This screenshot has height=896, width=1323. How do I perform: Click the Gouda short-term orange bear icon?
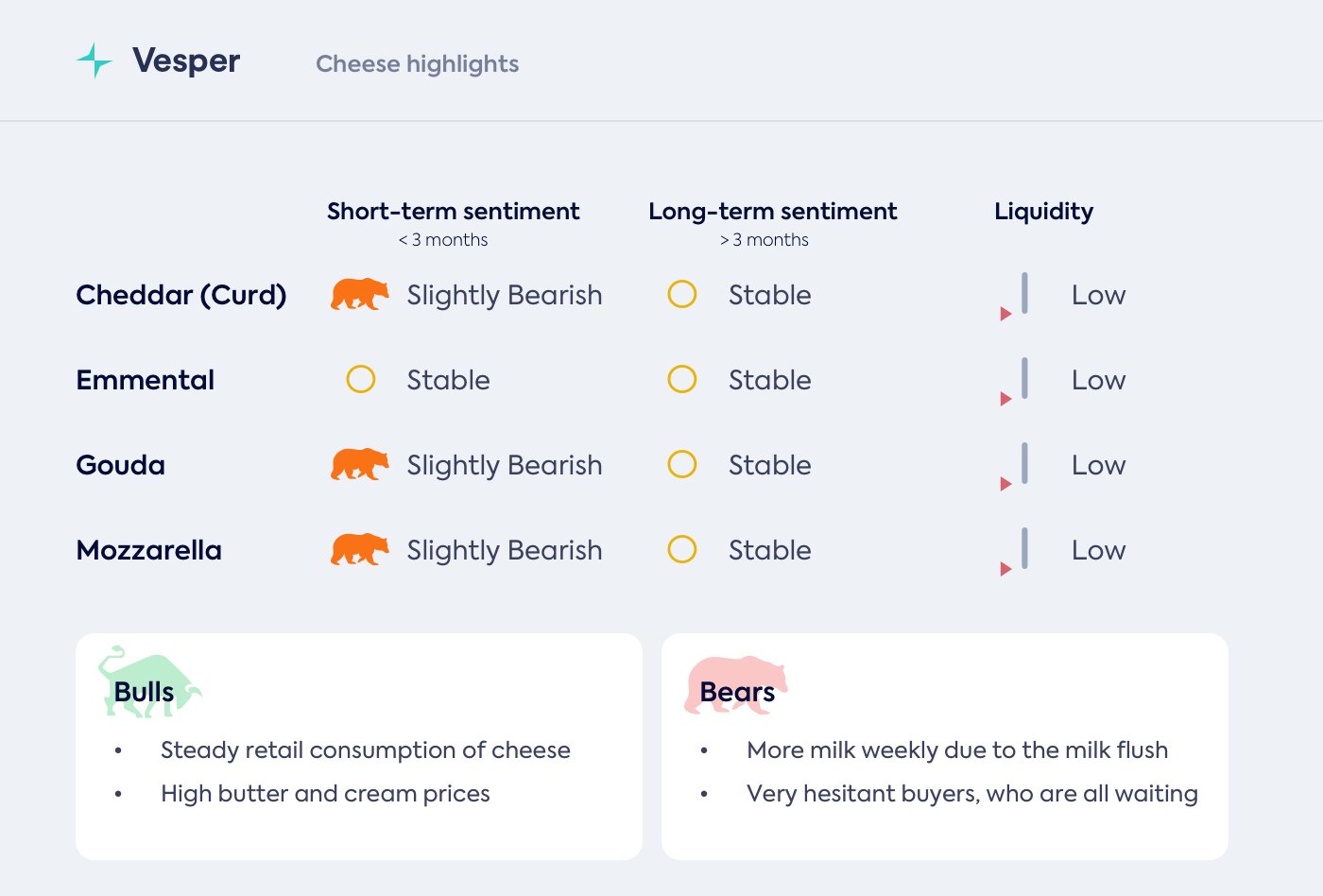pos(359,465)
